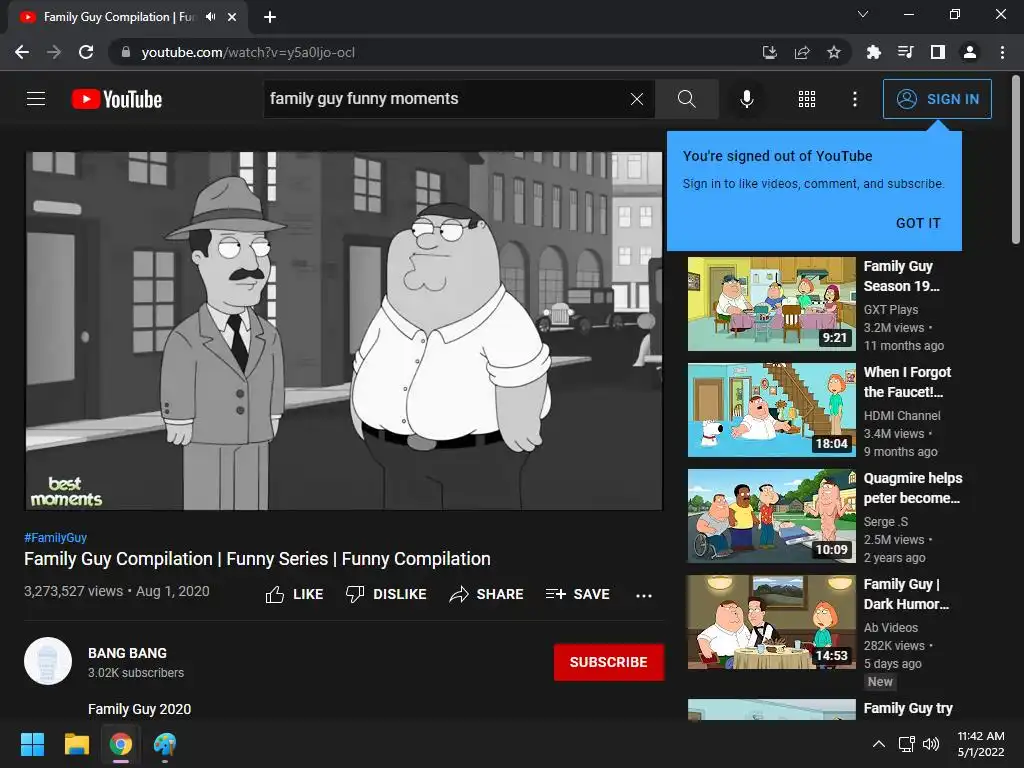The image size is (1024, 768).
Task: Reload the page
Action: pyautogui.click(x=86, y=52)
